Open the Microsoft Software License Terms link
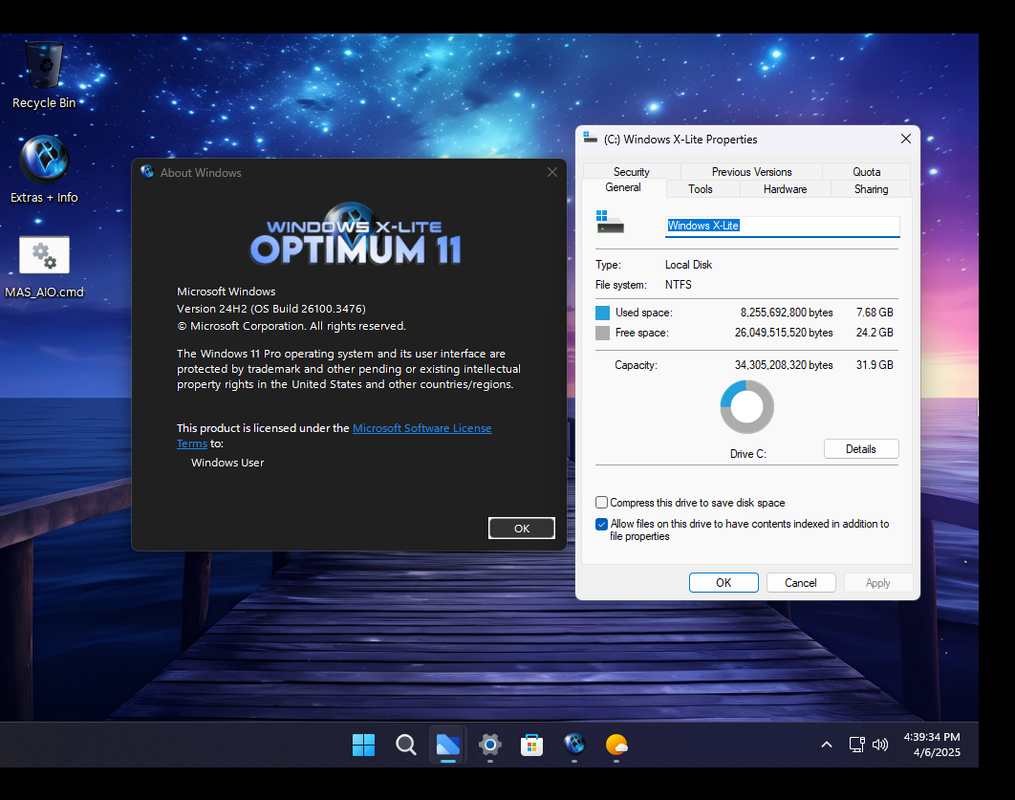The height and width of the screenshot is (800, 1015). pos(422,428)
